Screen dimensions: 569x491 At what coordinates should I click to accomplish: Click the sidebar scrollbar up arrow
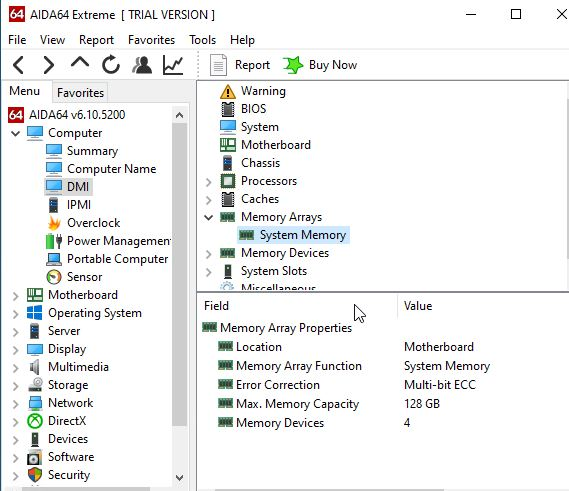point(179,115)
